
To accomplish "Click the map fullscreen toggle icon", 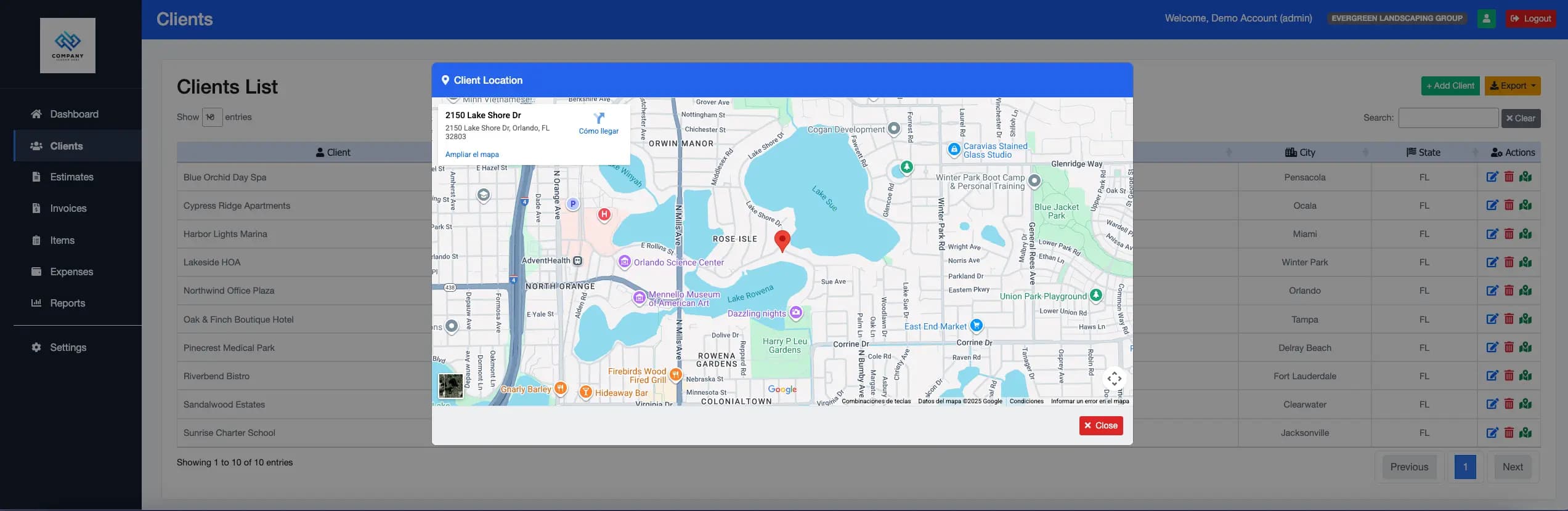I will pyautogui.click(x=1114, y=379).
